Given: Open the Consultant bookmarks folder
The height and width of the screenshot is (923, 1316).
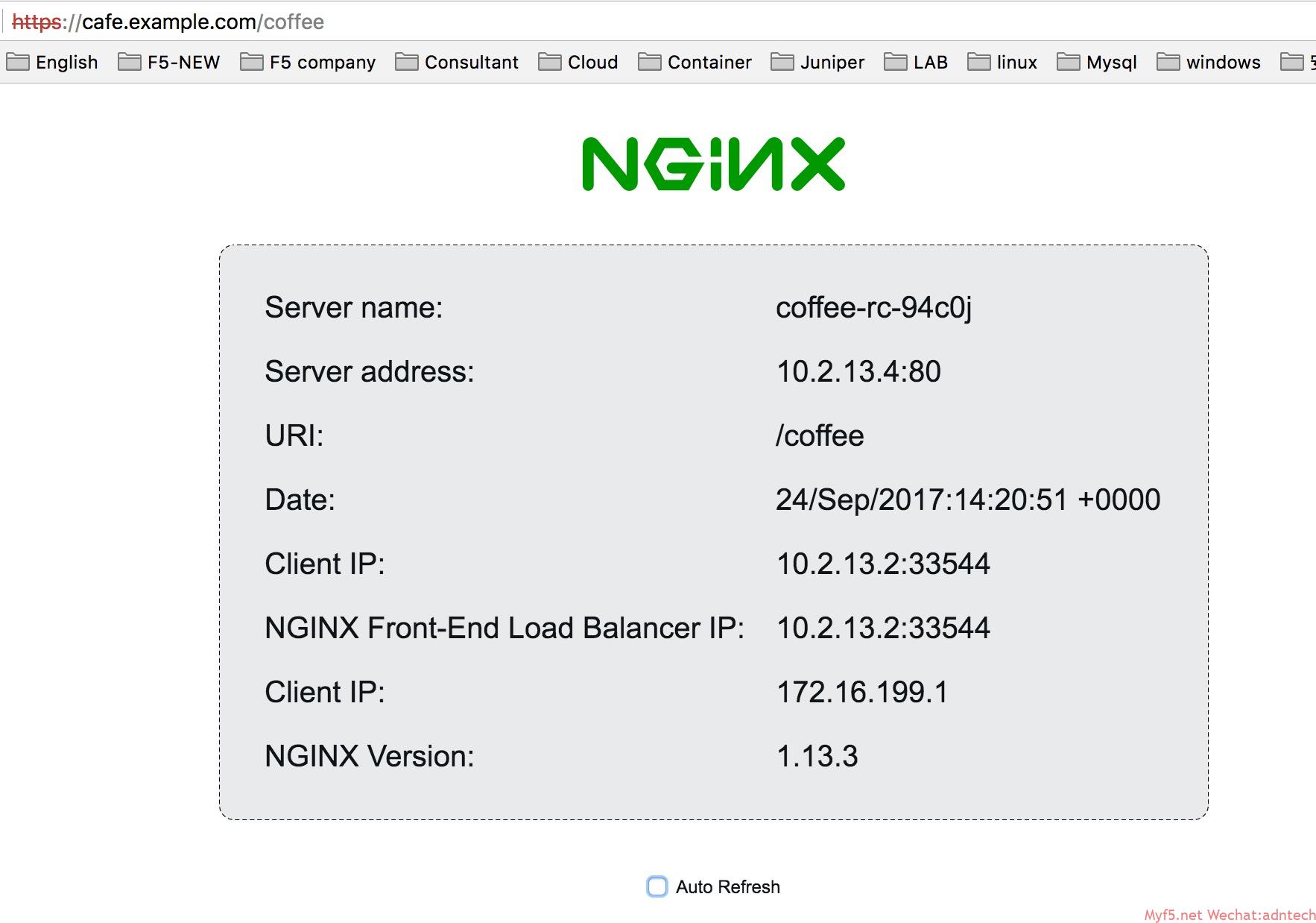Looking at the screenshot, I should click(457, 62).
